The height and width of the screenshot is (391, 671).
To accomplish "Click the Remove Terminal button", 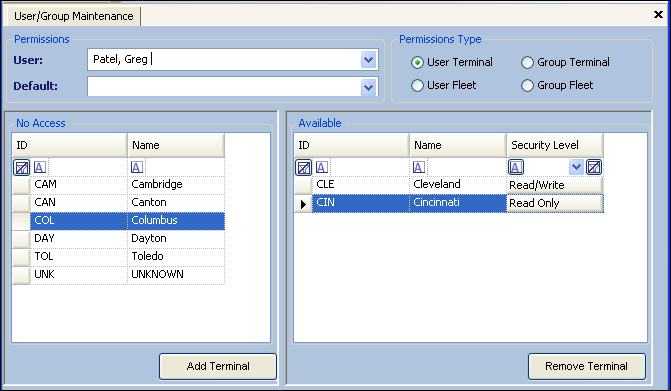I will click(587, 366).
